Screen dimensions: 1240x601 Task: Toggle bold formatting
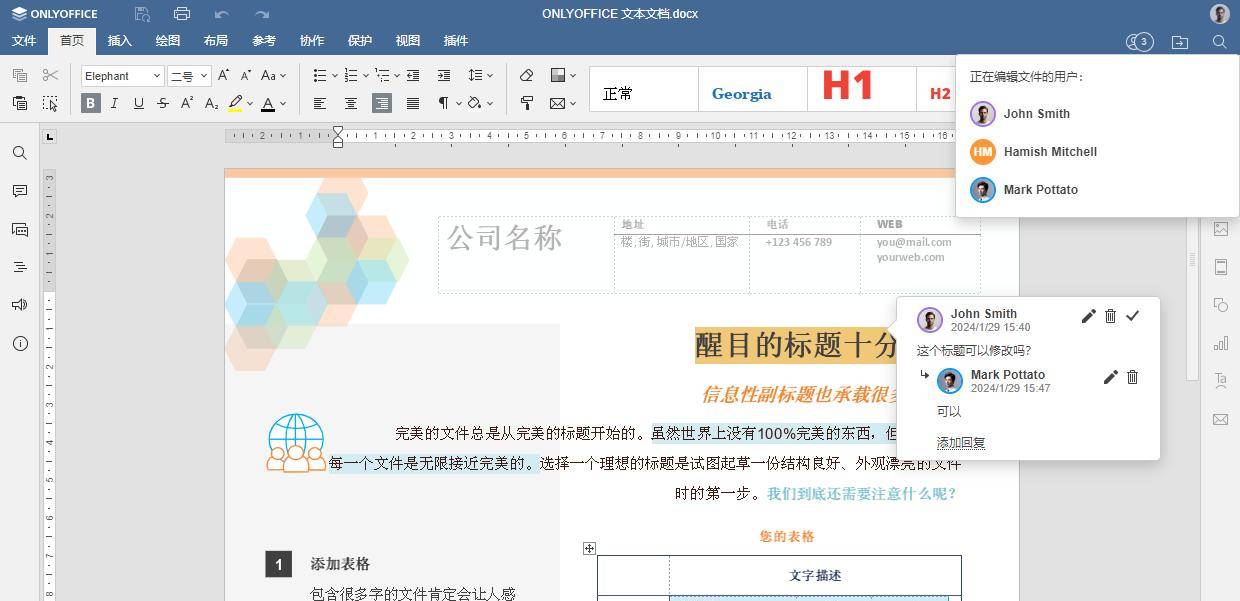pyautogui.click(x=90, y=103)
